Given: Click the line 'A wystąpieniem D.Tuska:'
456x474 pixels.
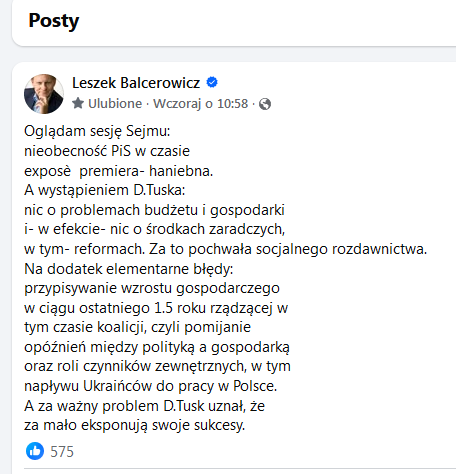Looking at the screenshot, I should [105, 190].
